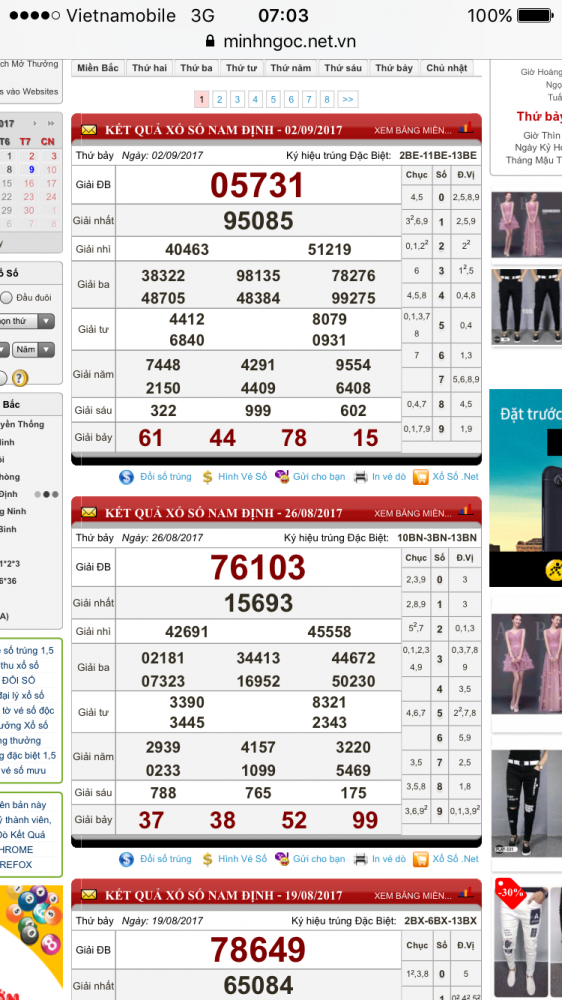Viewport: 562px width, 1000px height.
Task: Select day 9 in the calendar
Action: click(31, 170)
